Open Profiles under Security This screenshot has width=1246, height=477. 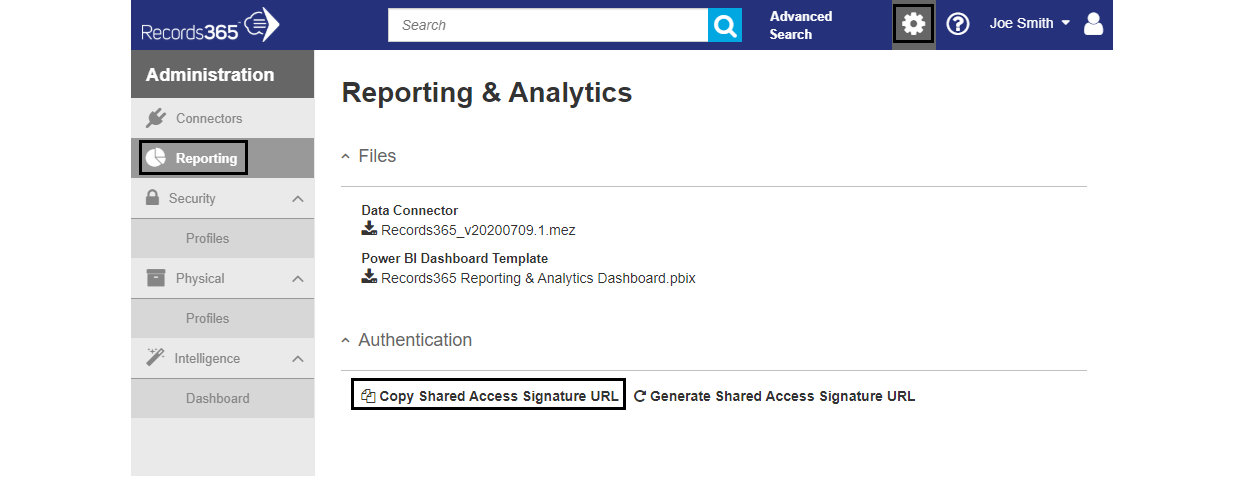(208, 238)
